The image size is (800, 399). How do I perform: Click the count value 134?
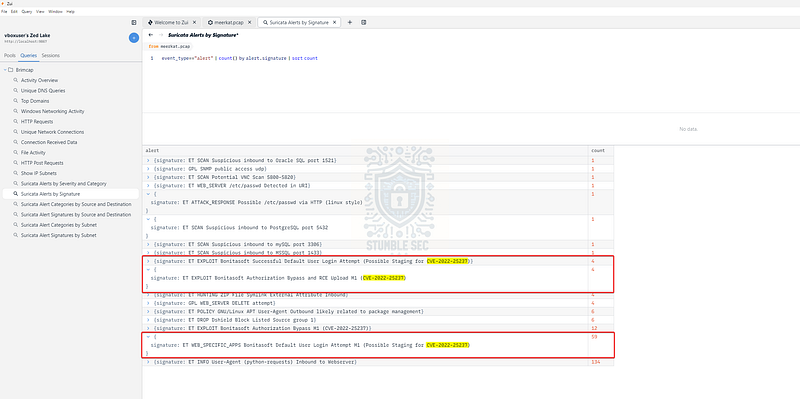[x=595, y=362]
